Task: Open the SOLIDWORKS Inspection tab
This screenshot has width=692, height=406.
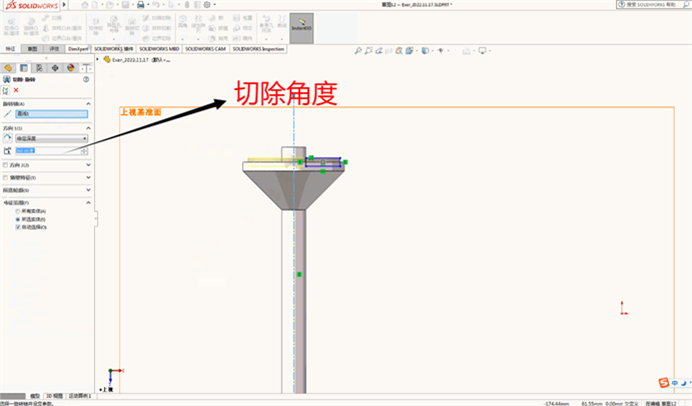Action: (258, 49)
